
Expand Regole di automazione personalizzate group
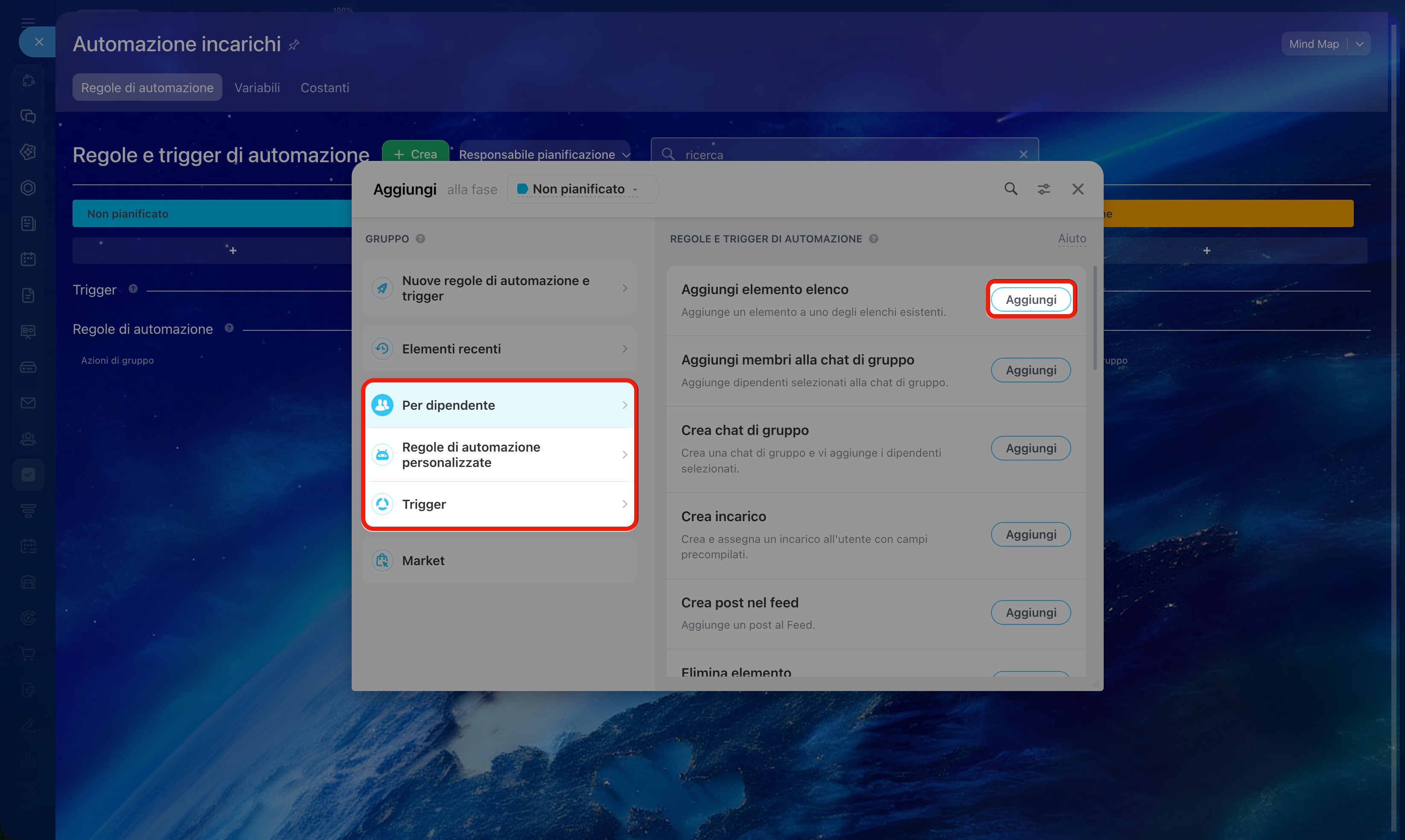tap(498, 455)
